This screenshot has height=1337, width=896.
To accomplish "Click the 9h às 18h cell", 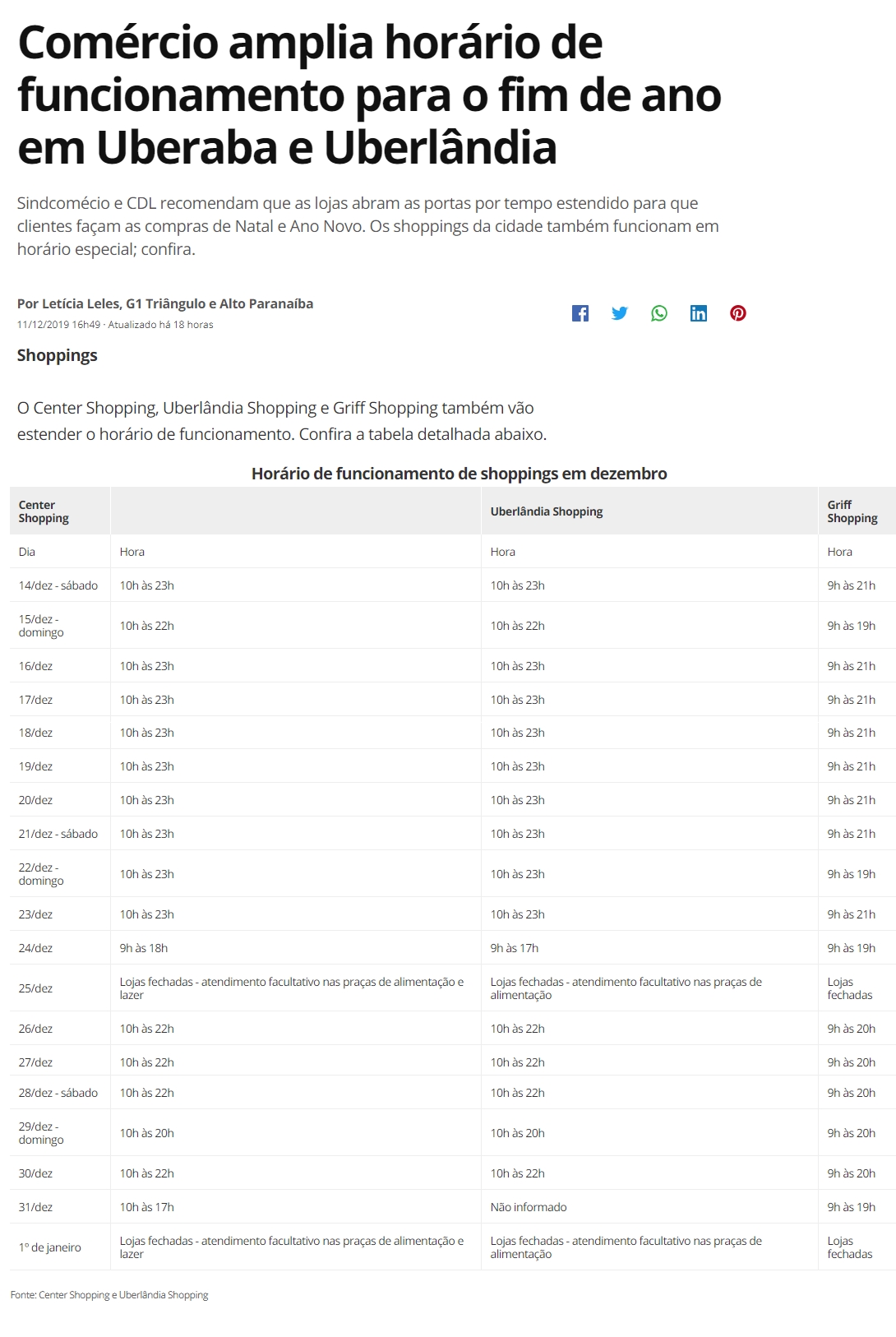I will coord(144,948).
